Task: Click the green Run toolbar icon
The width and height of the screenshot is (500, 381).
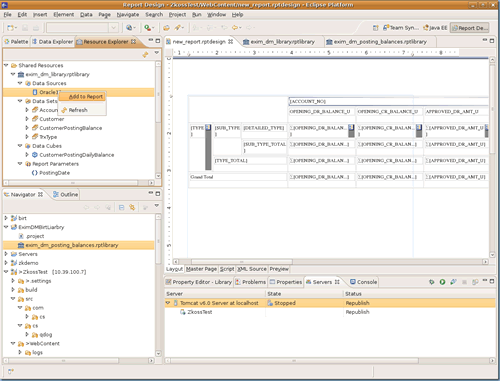Action: click(x=147, y=28)
